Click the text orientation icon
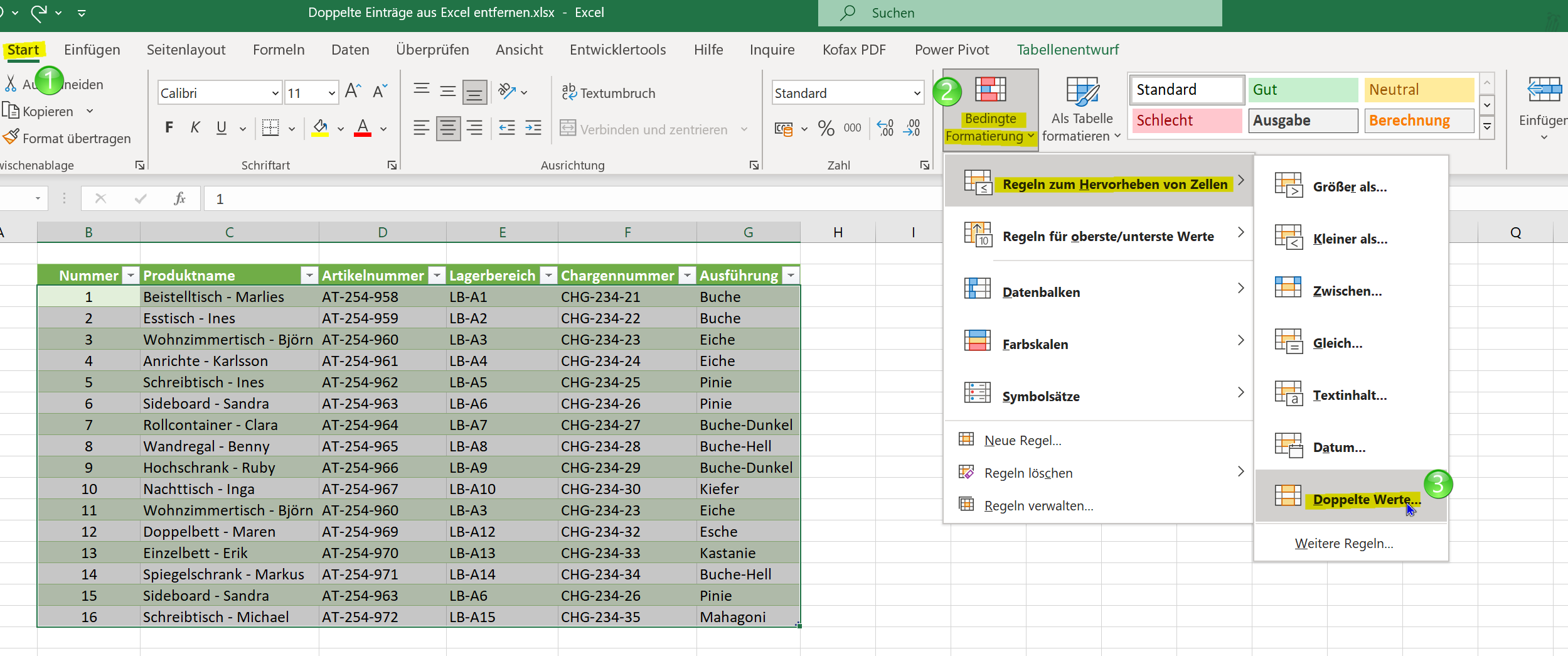Image resolution: width=1568 pixels, height=656 pixels. 507,92
